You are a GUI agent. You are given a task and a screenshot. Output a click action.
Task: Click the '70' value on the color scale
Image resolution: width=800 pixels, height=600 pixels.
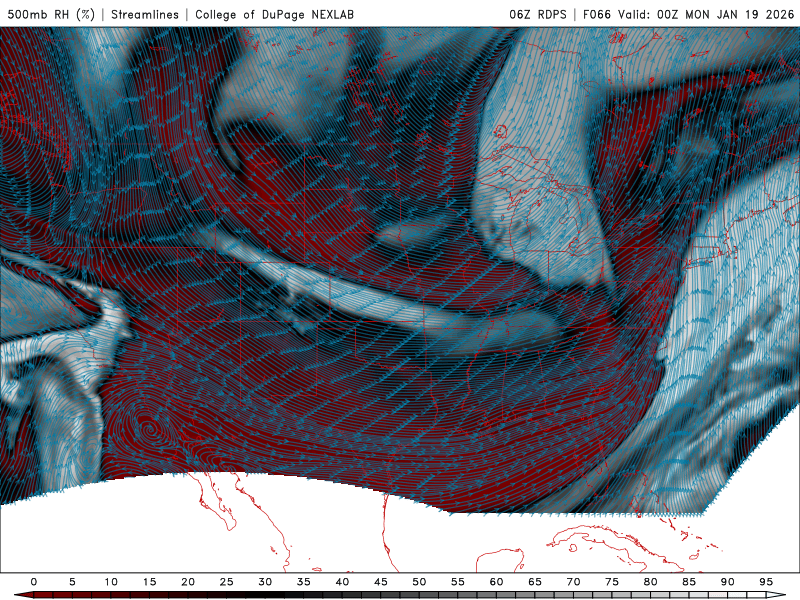pyautogui.click(x=573, y=582)
